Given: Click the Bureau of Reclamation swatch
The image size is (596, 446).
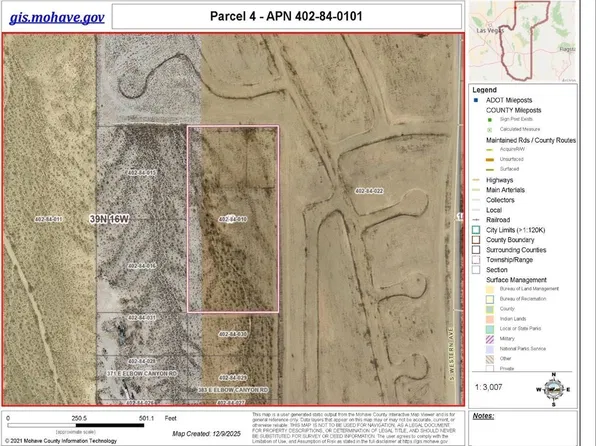Looking at the screenshot, I should click(x=490, y=299).
